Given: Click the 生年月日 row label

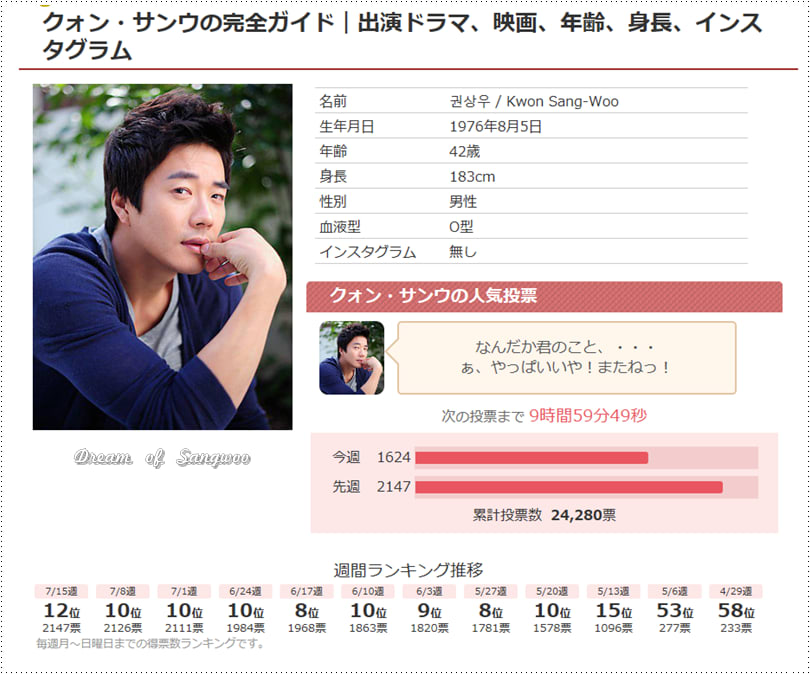Looking at the screenshot, I should click(346, 127).
